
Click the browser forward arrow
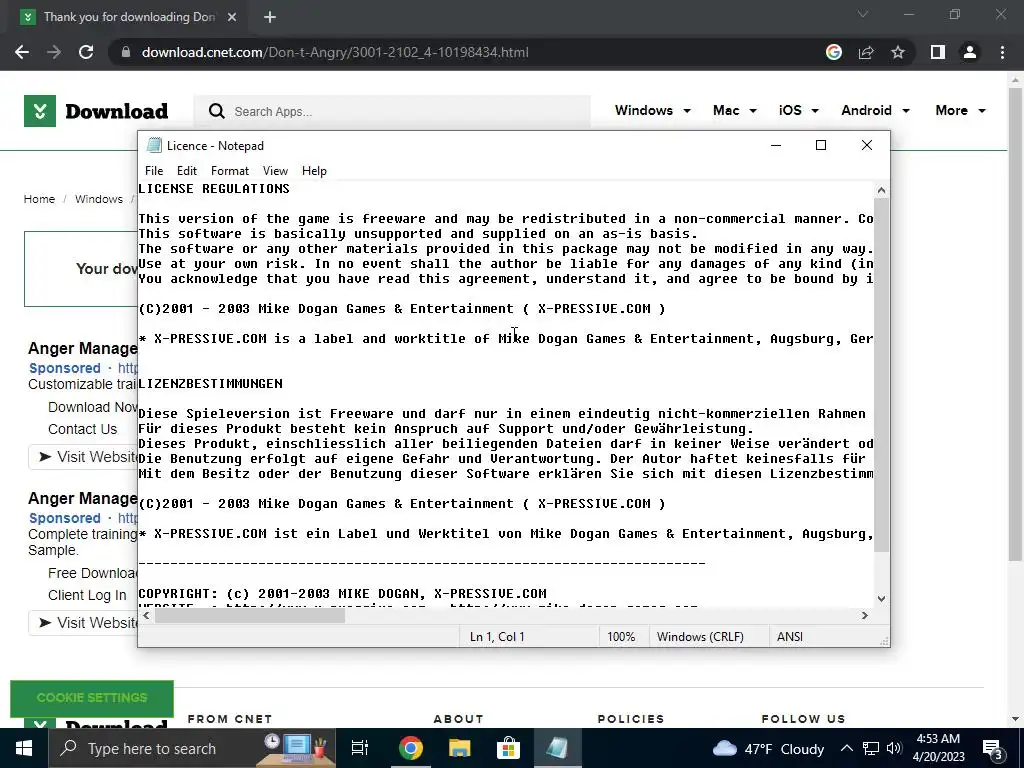[54, 52]
